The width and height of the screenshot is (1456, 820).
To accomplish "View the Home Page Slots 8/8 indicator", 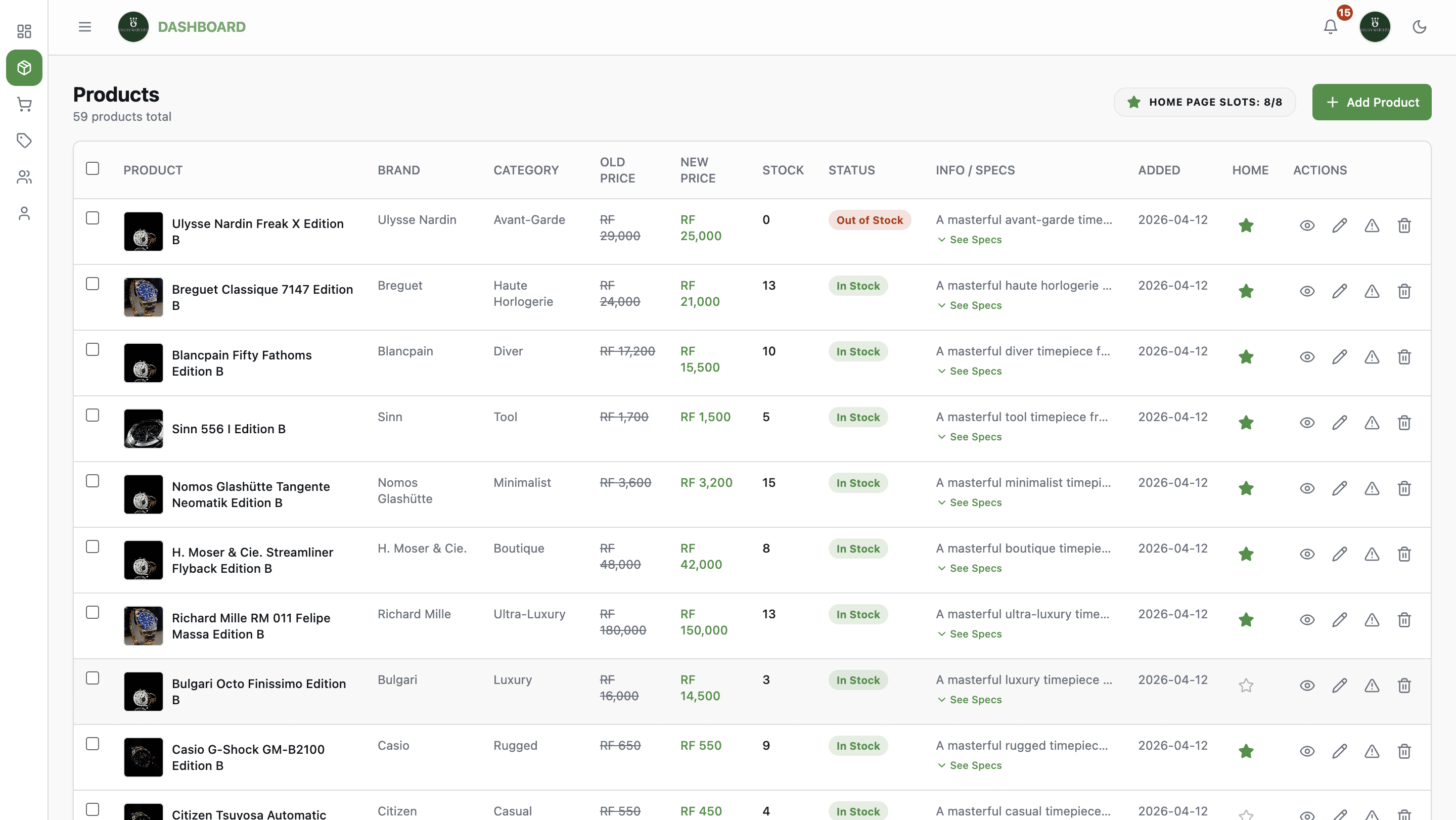I will tap(1204, 102).
